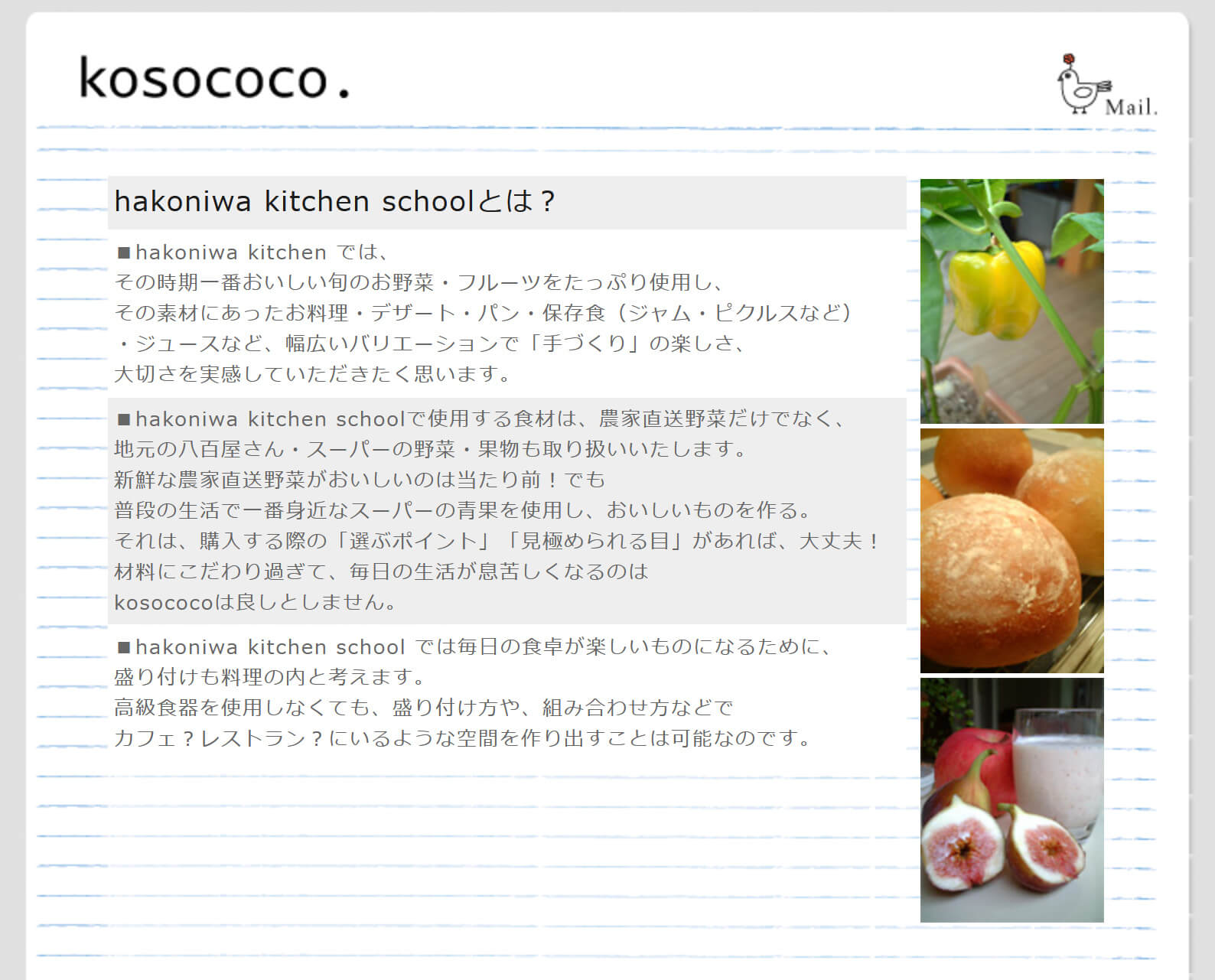This screenshot has width=1215, height=980.
Task: Open the figs and smoothie photo
Action: (x=1011, y=800)
